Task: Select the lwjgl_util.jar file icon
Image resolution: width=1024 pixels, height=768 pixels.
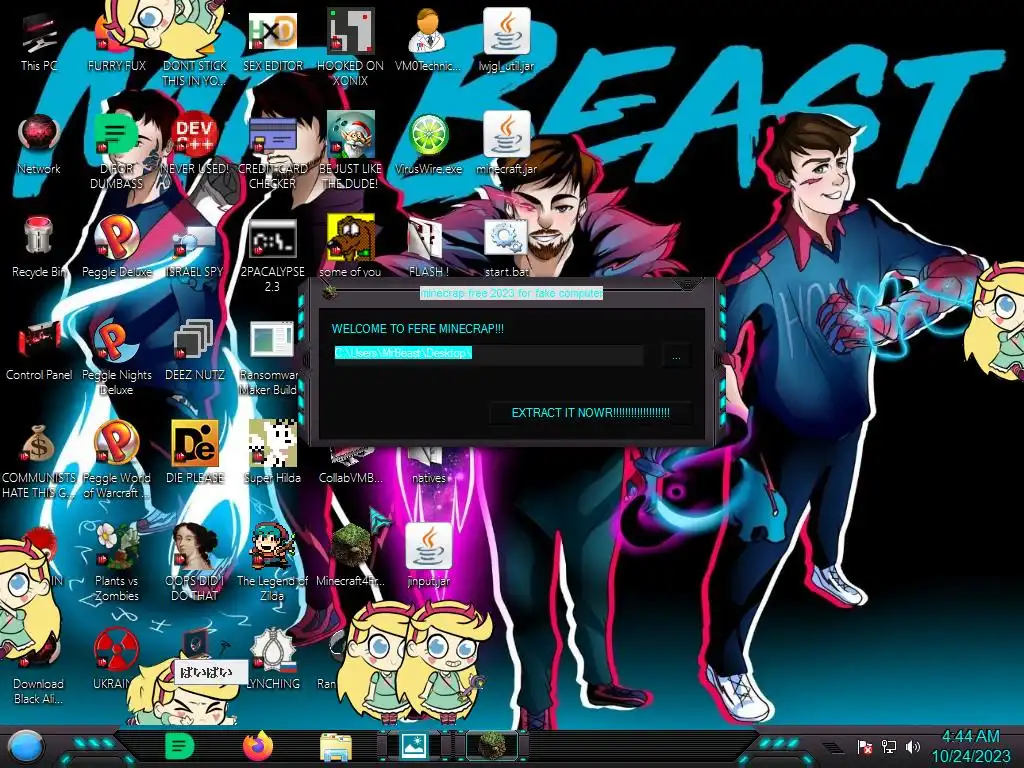Action: (x=506, y=42)
